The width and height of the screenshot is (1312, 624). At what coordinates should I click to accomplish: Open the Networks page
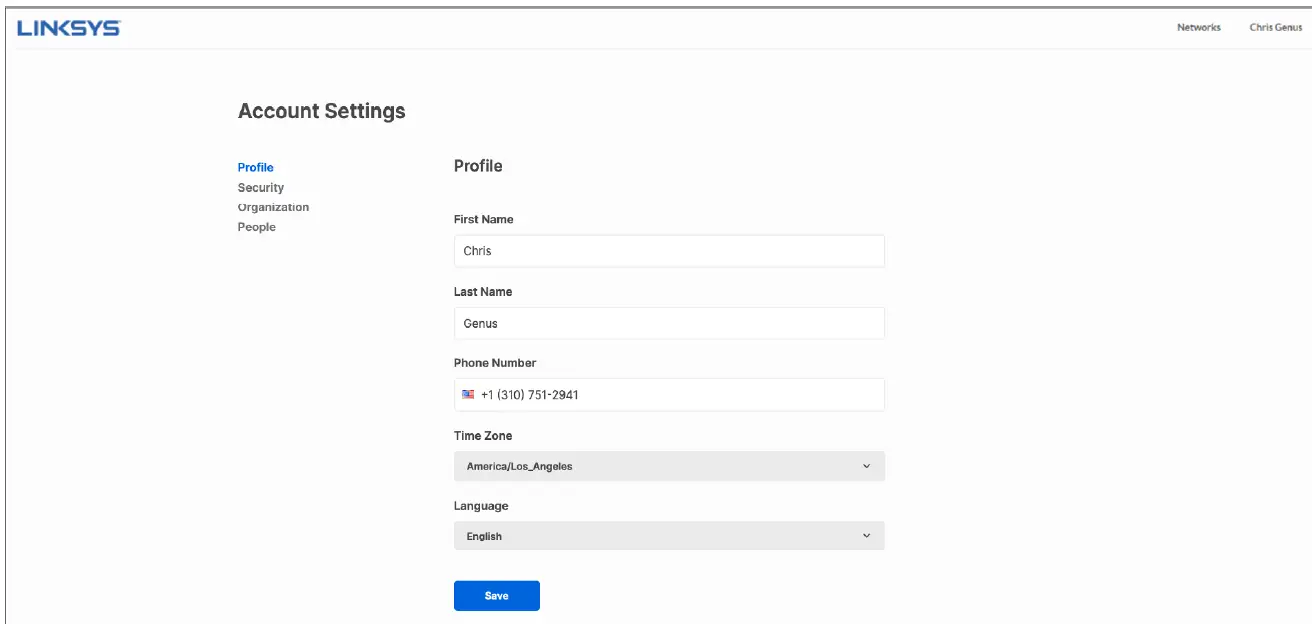click(x=1198, y=28)
